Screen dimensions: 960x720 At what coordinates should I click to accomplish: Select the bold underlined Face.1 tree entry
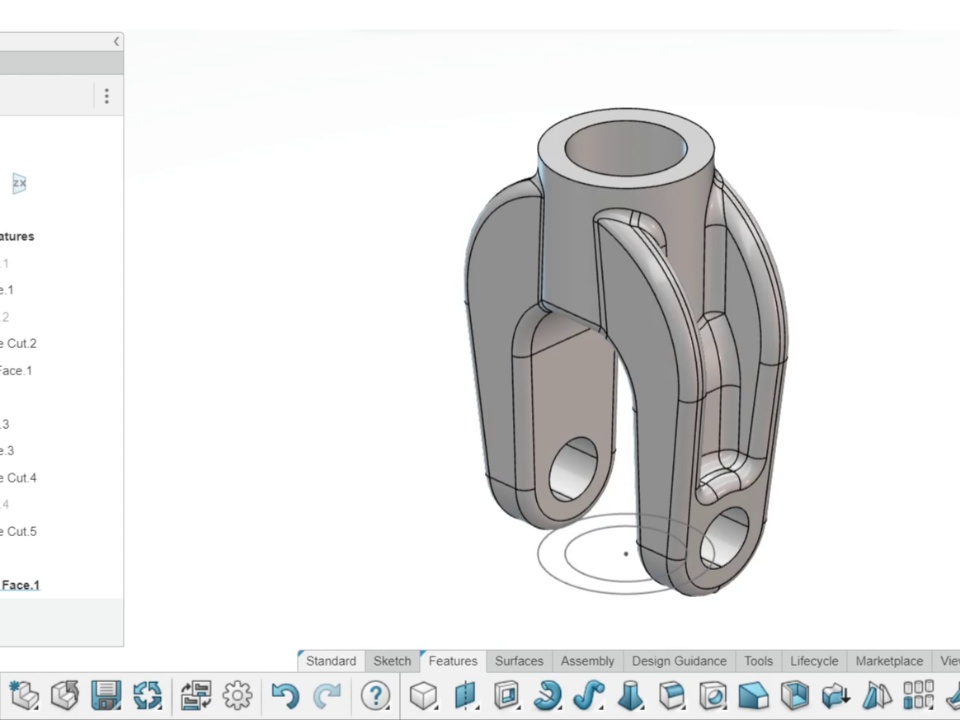point(20,585)
